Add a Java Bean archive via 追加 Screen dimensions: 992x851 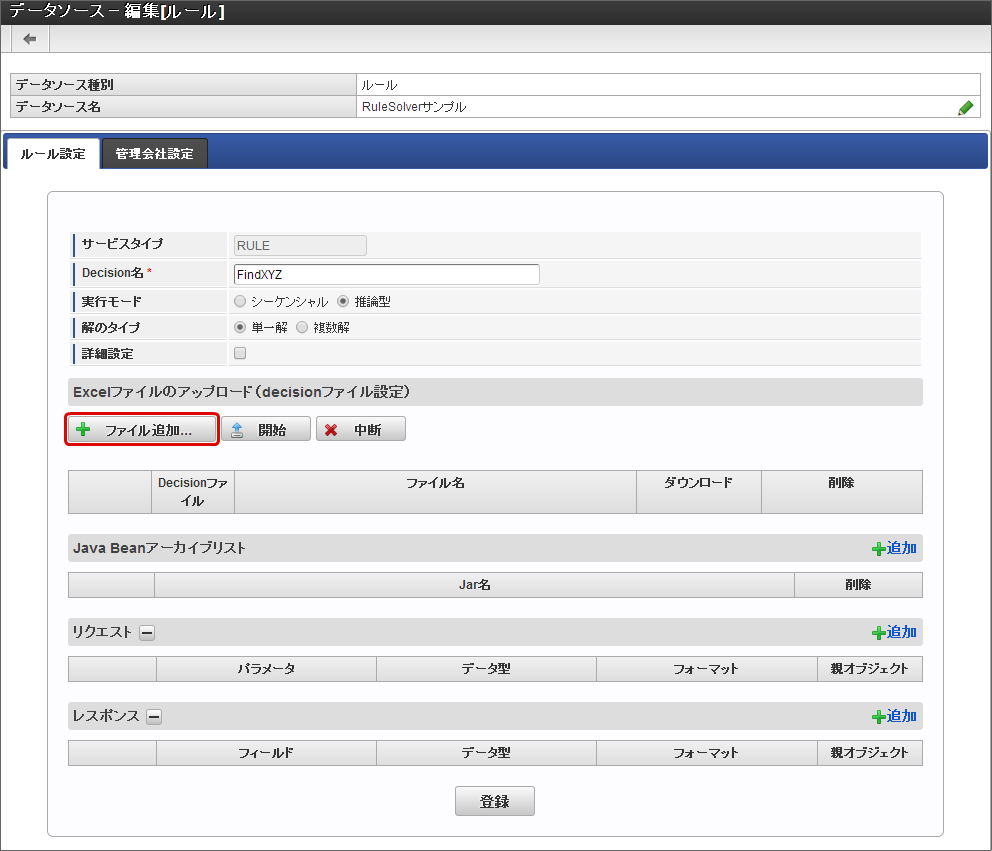894,548
